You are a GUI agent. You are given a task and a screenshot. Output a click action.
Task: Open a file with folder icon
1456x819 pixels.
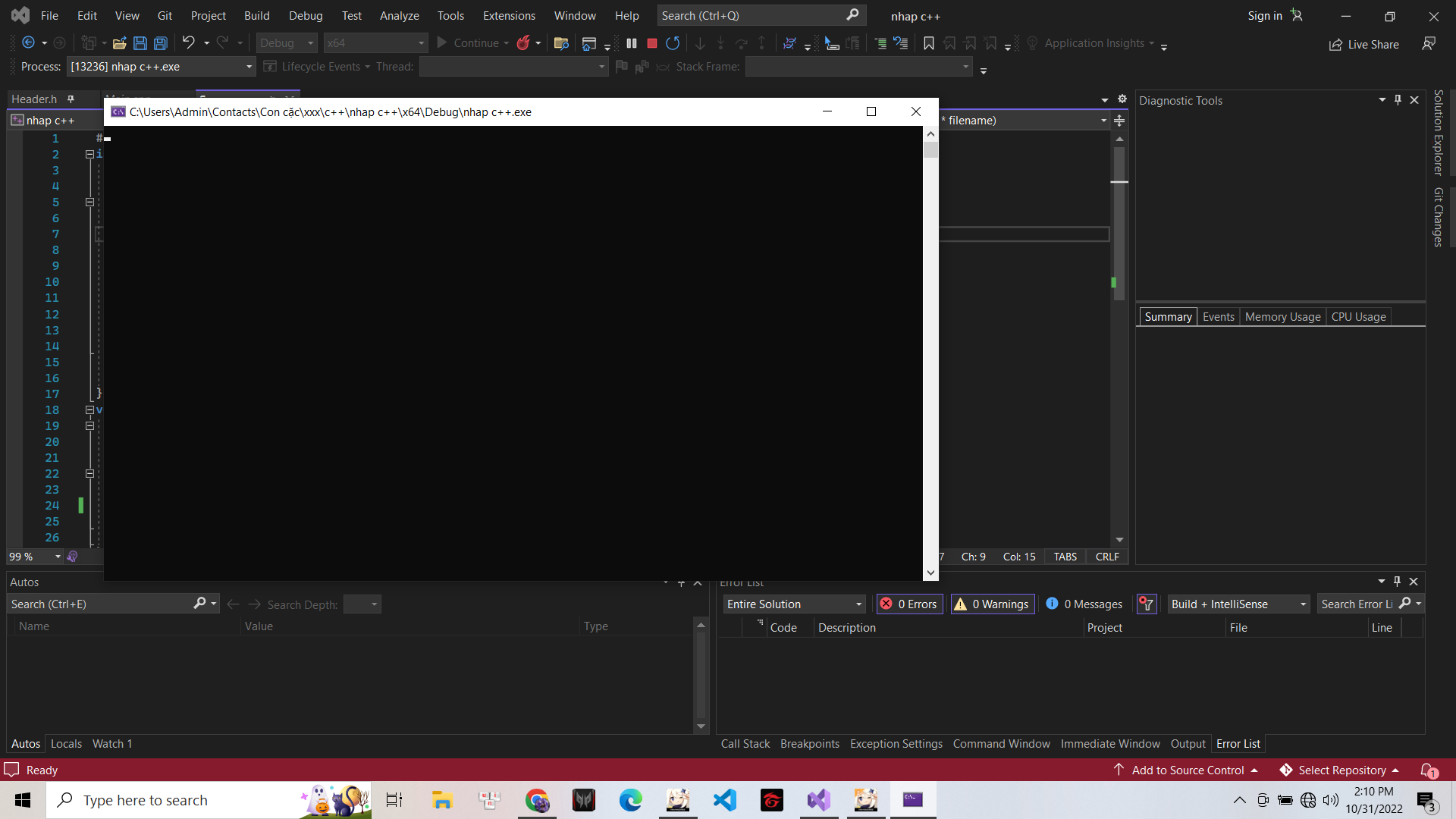[119, 43]
